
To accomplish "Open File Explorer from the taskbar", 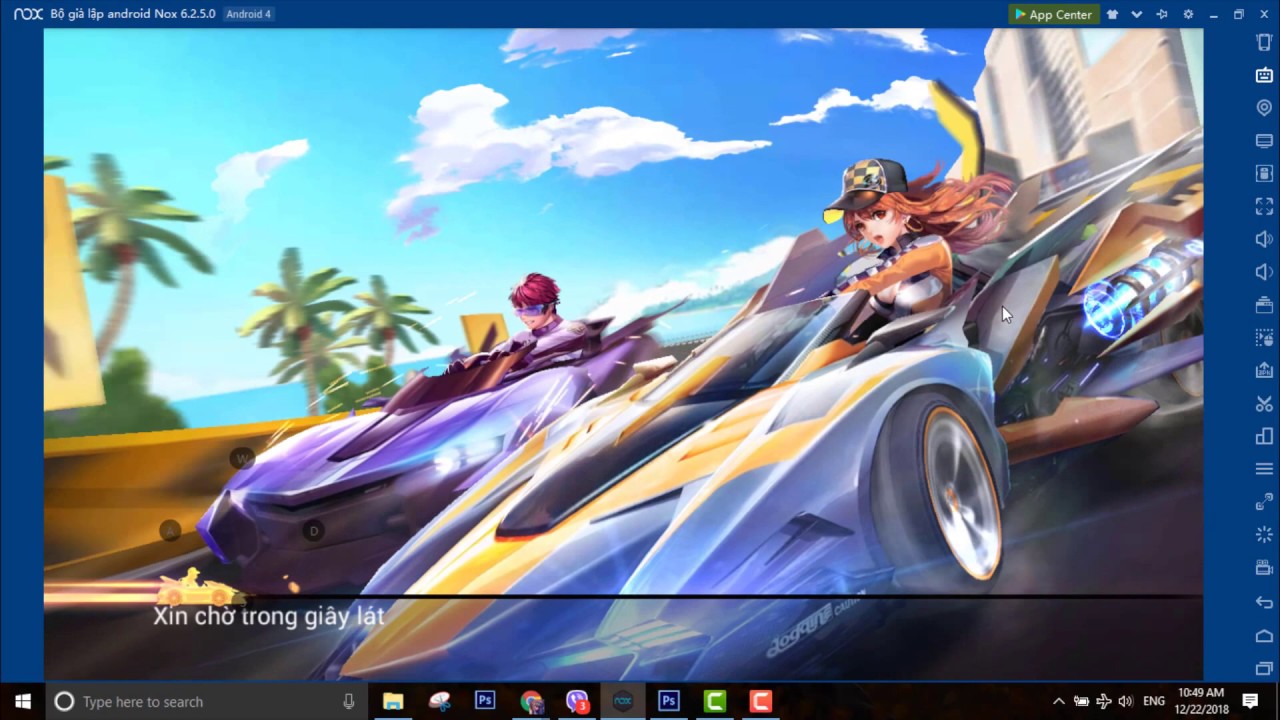I will [393, 701].
